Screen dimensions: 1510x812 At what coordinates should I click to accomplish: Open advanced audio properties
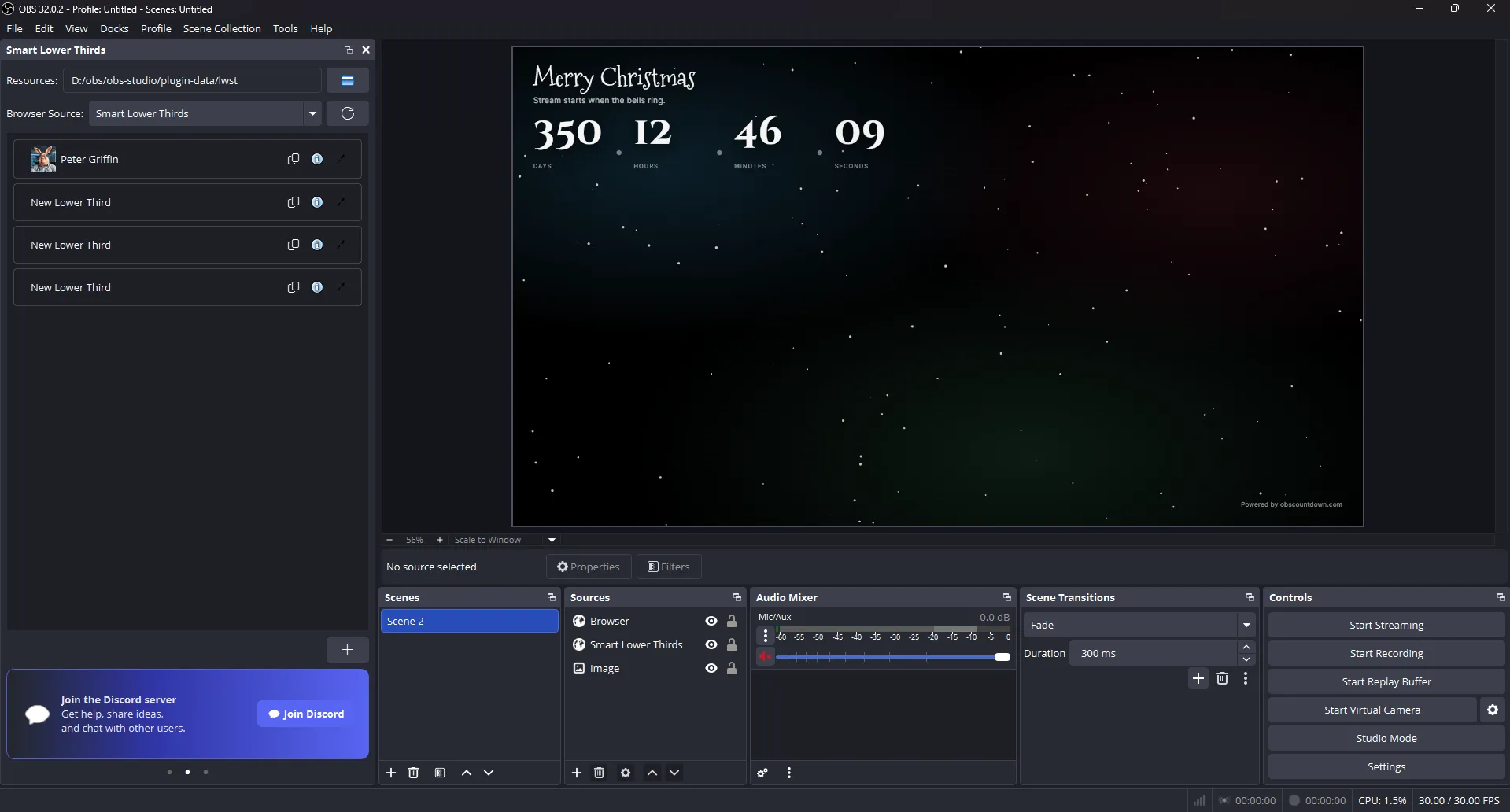tap(761, 773)
